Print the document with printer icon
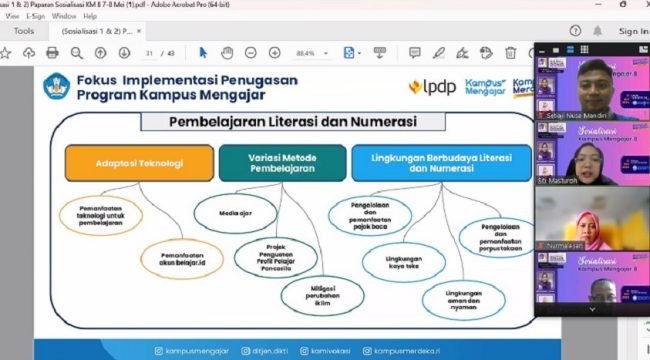Screen dimensions: 650x360 tap(52, 53)
